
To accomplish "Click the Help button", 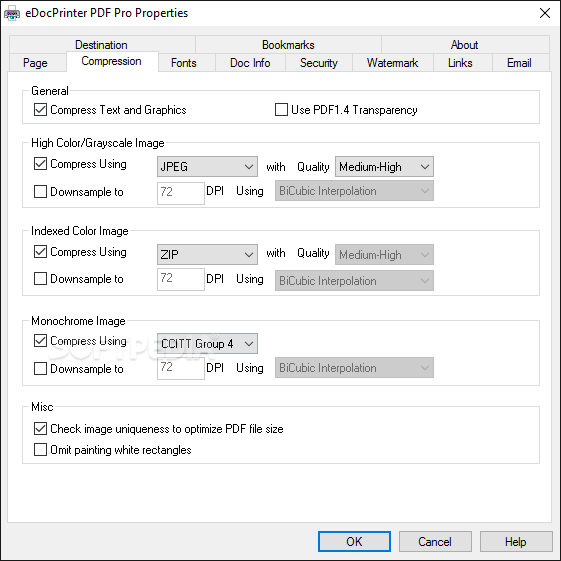I will [x=516, y=542].
